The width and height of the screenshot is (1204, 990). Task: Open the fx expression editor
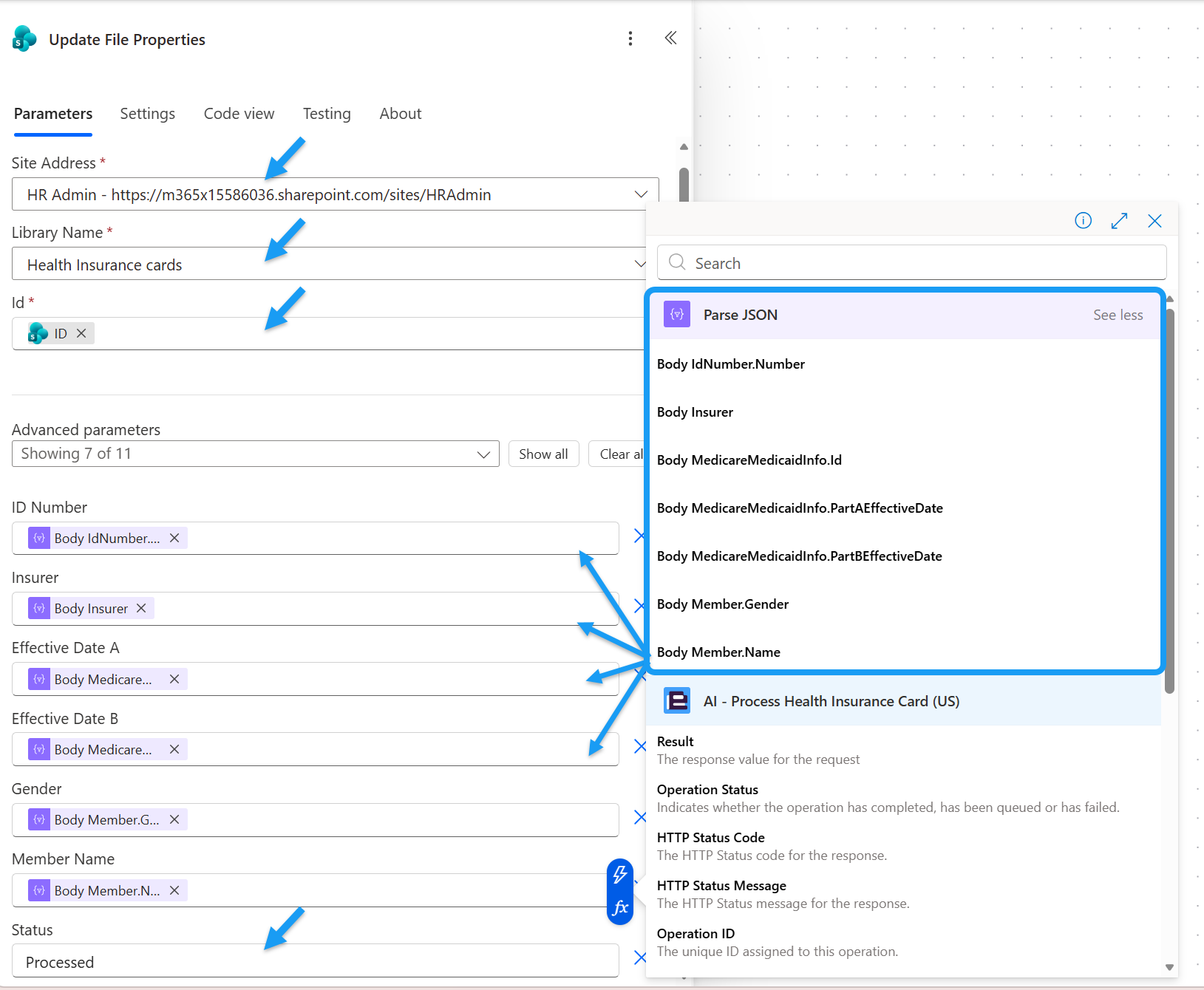point(620,907)
